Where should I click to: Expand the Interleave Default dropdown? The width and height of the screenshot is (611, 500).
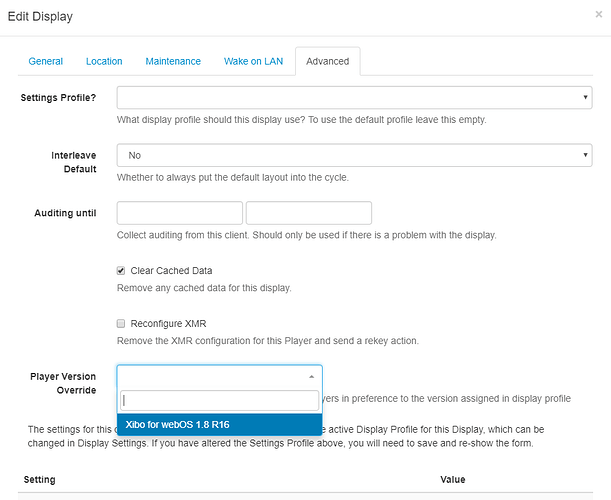pyautogui.click(x=354, y=156)
